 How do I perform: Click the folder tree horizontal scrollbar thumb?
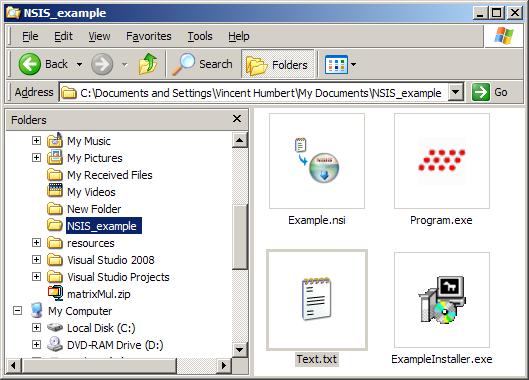99,365
